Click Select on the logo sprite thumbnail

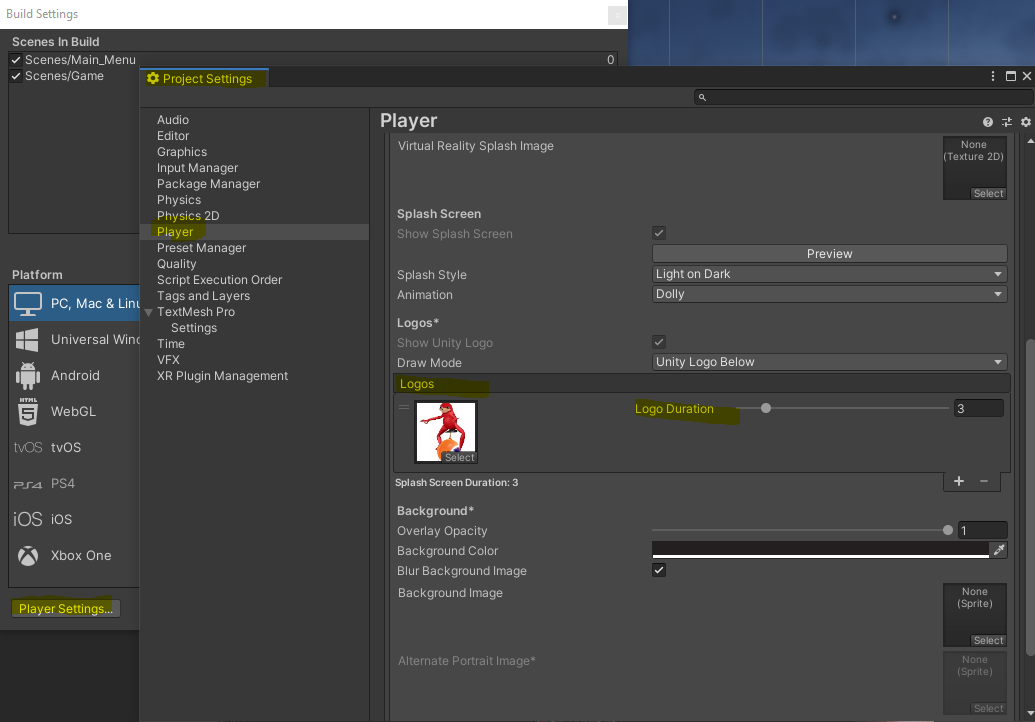point(459,457)
